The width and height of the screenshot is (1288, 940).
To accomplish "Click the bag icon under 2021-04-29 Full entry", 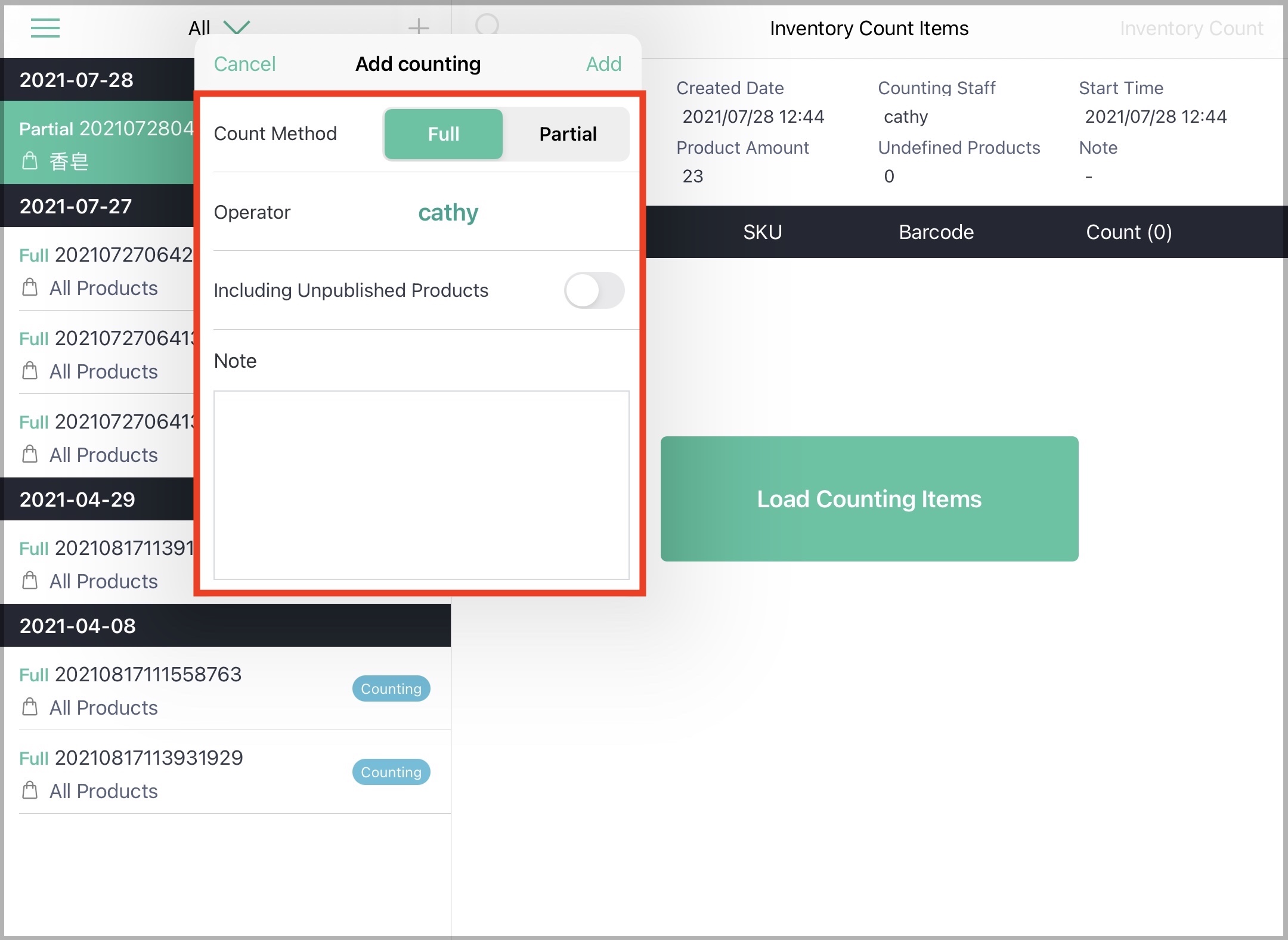I will click(x=30, y=581).
